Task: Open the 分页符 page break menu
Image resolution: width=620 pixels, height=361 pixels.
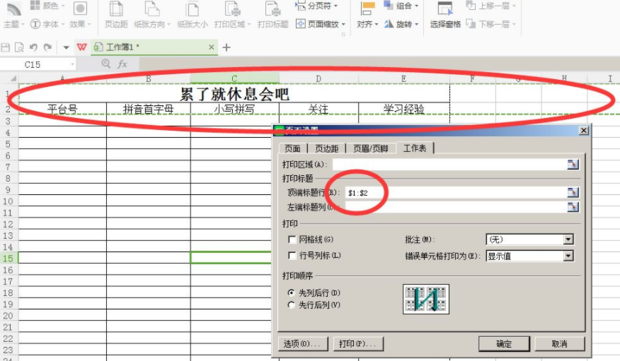Action: point(316,6)
